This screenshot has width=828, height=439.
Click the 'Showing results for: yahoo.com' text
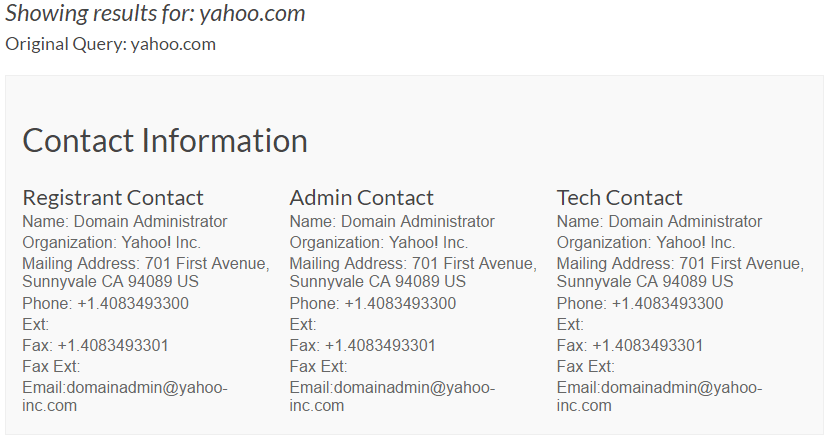pos(155,13)
